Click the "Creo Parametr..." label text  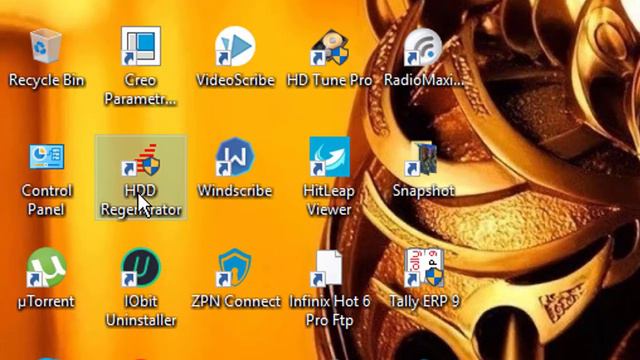140,90
